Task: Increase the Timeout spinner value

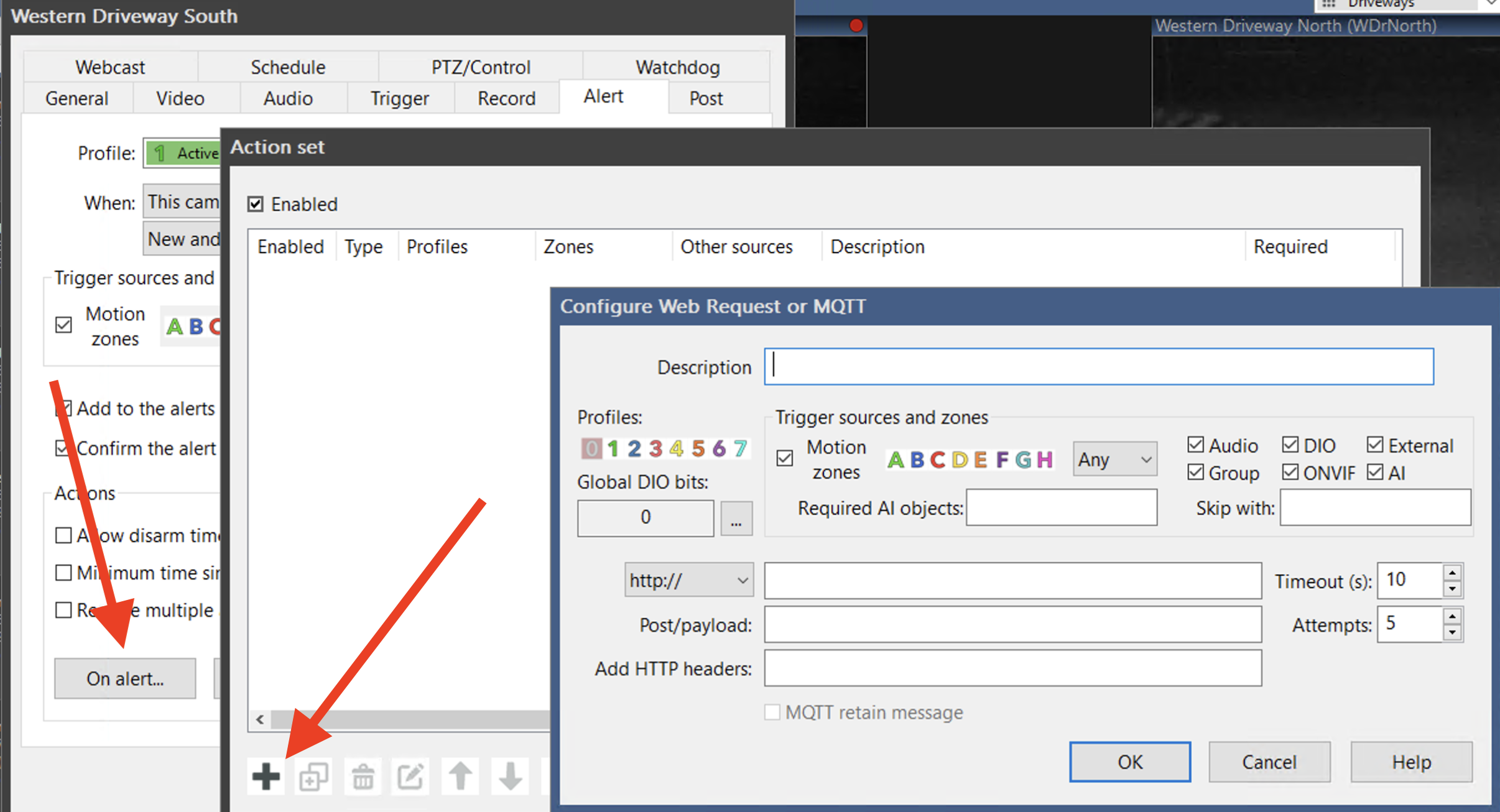Action: click(1452, 572)
